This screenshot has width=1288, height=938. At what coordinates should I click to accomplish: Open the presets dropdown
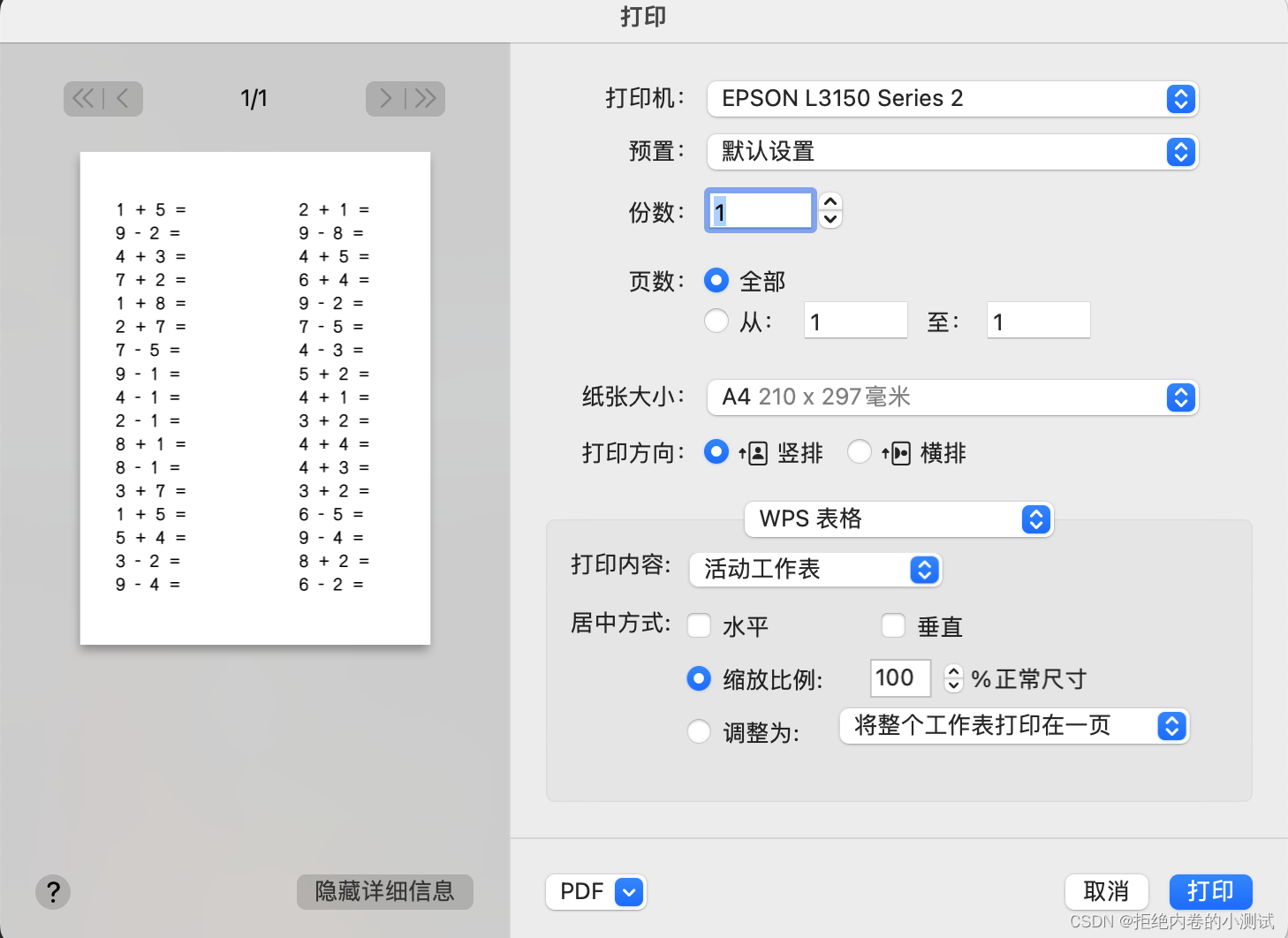point(952,152)
